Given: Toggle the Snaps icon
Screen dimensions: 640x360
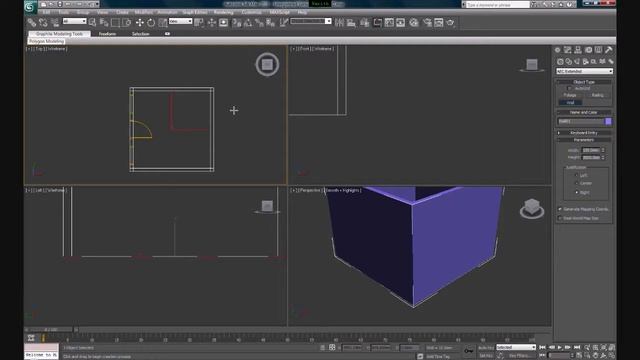Looking at the screenshot, I should click(x=237, y=22).
